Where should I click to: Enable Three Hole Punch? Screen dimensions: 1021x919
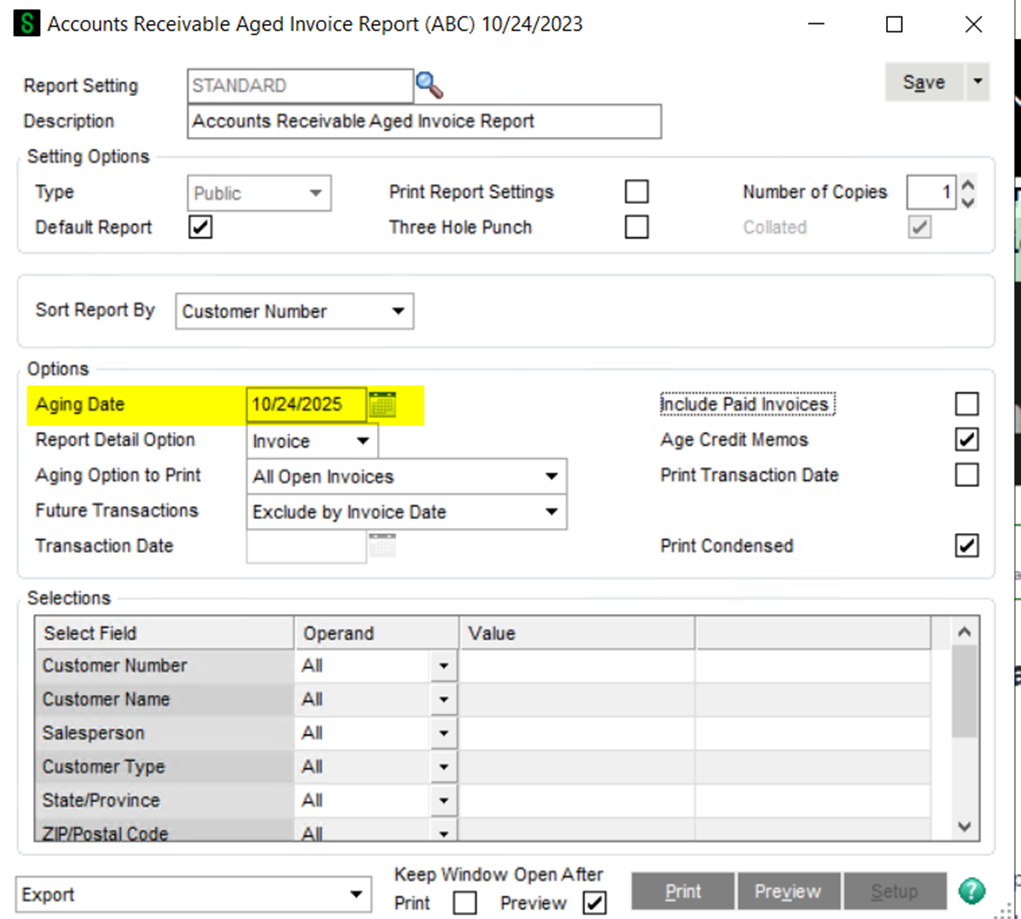[636, 227]
